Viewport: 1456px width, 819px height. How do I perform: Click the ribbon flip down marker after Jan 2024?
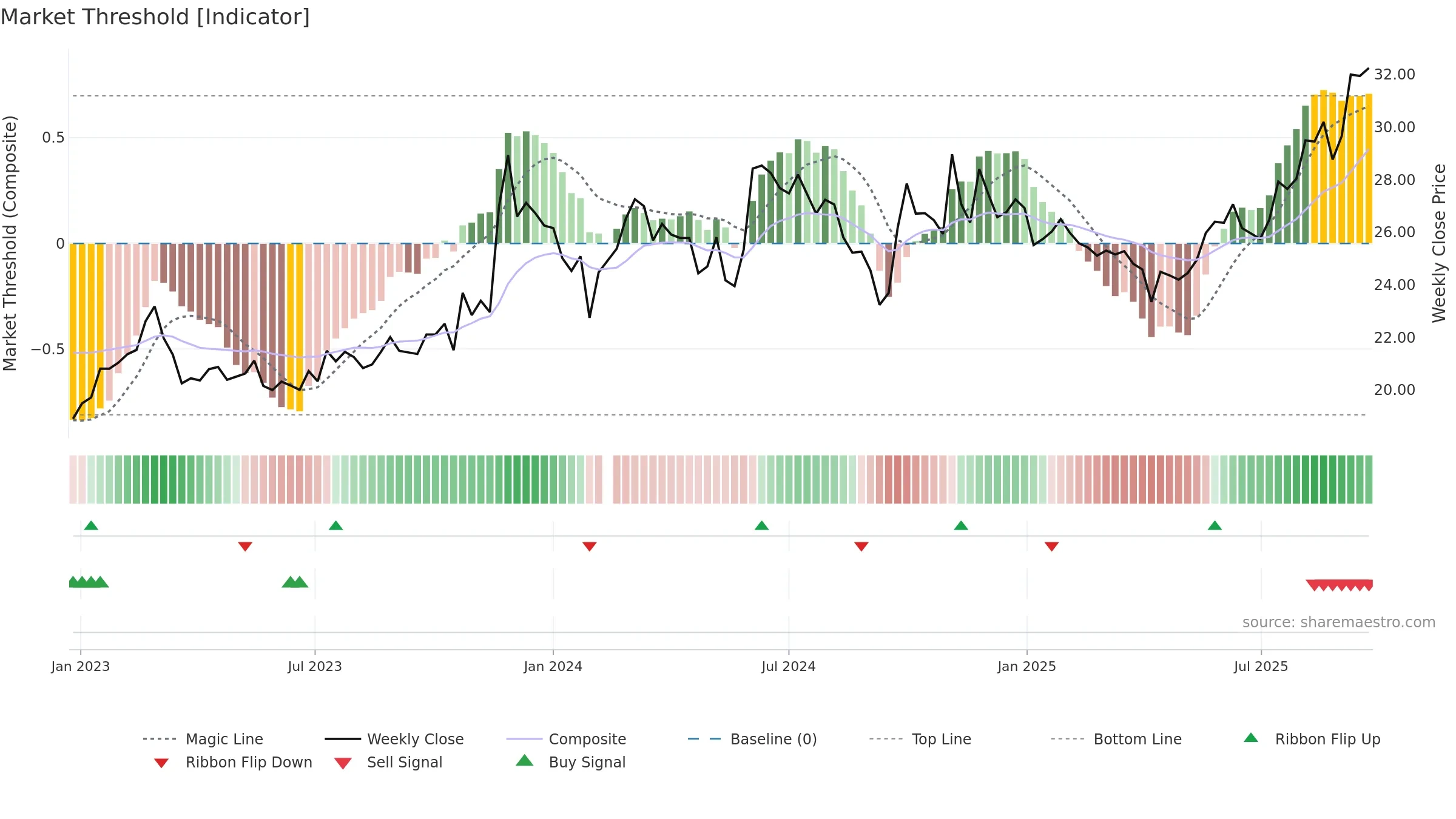[x=590, y=547]
